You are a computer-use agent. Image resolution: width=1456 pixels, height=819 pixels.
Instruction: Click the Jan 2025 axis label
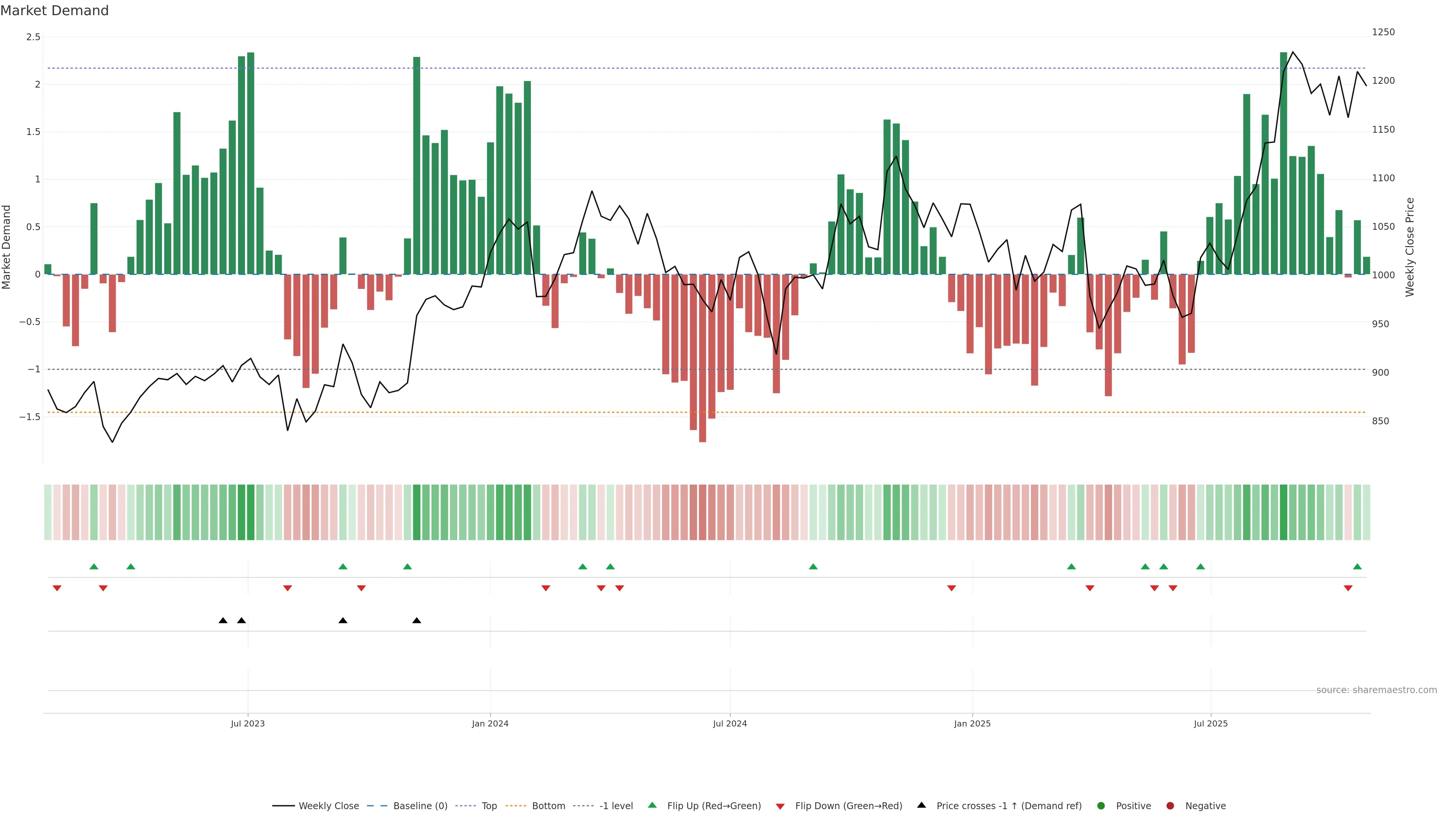(x=972, y=723)
